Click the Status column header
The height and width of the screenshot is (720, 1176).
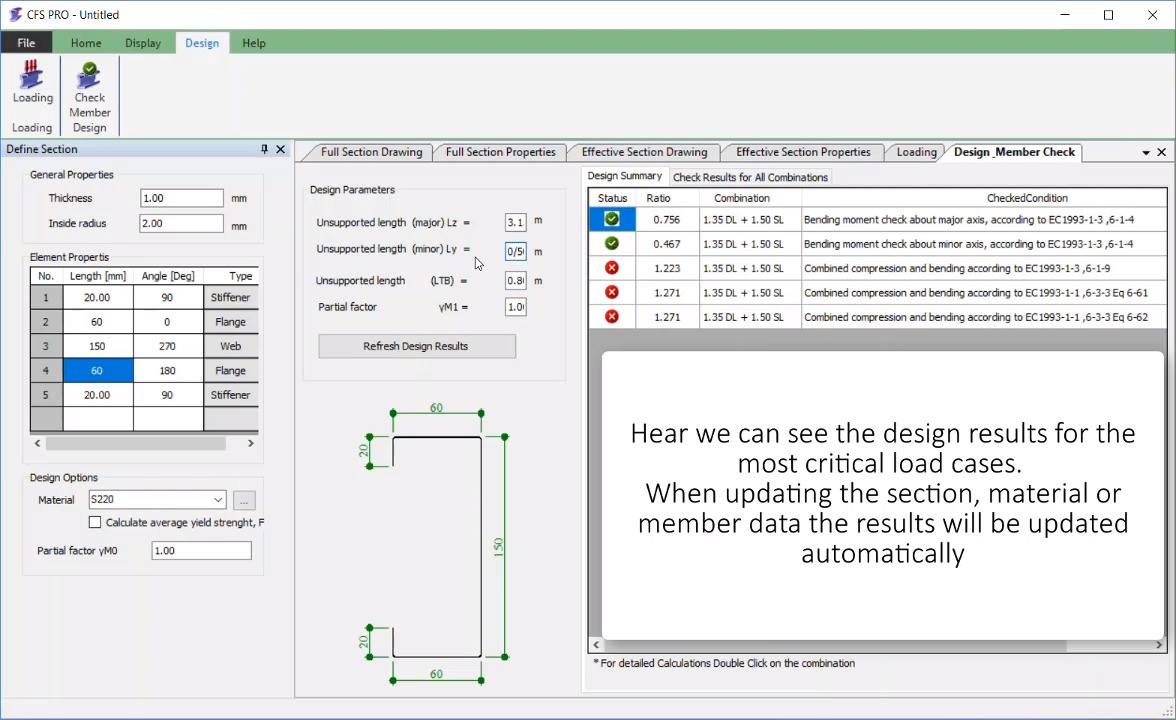click(612, 198)
